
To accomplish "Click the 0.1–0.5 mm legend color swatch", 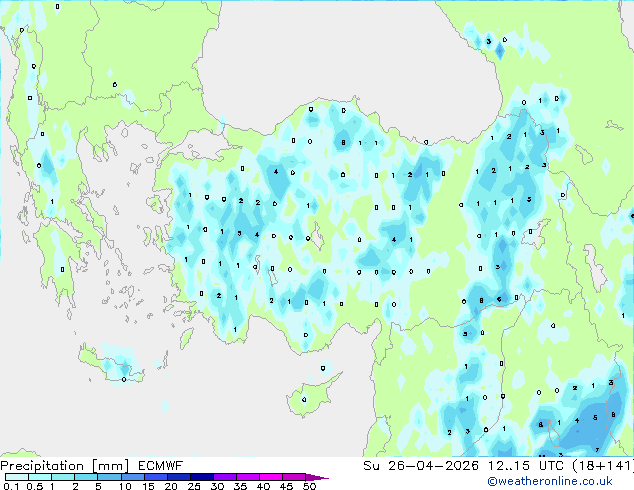I will coord(17,477).
